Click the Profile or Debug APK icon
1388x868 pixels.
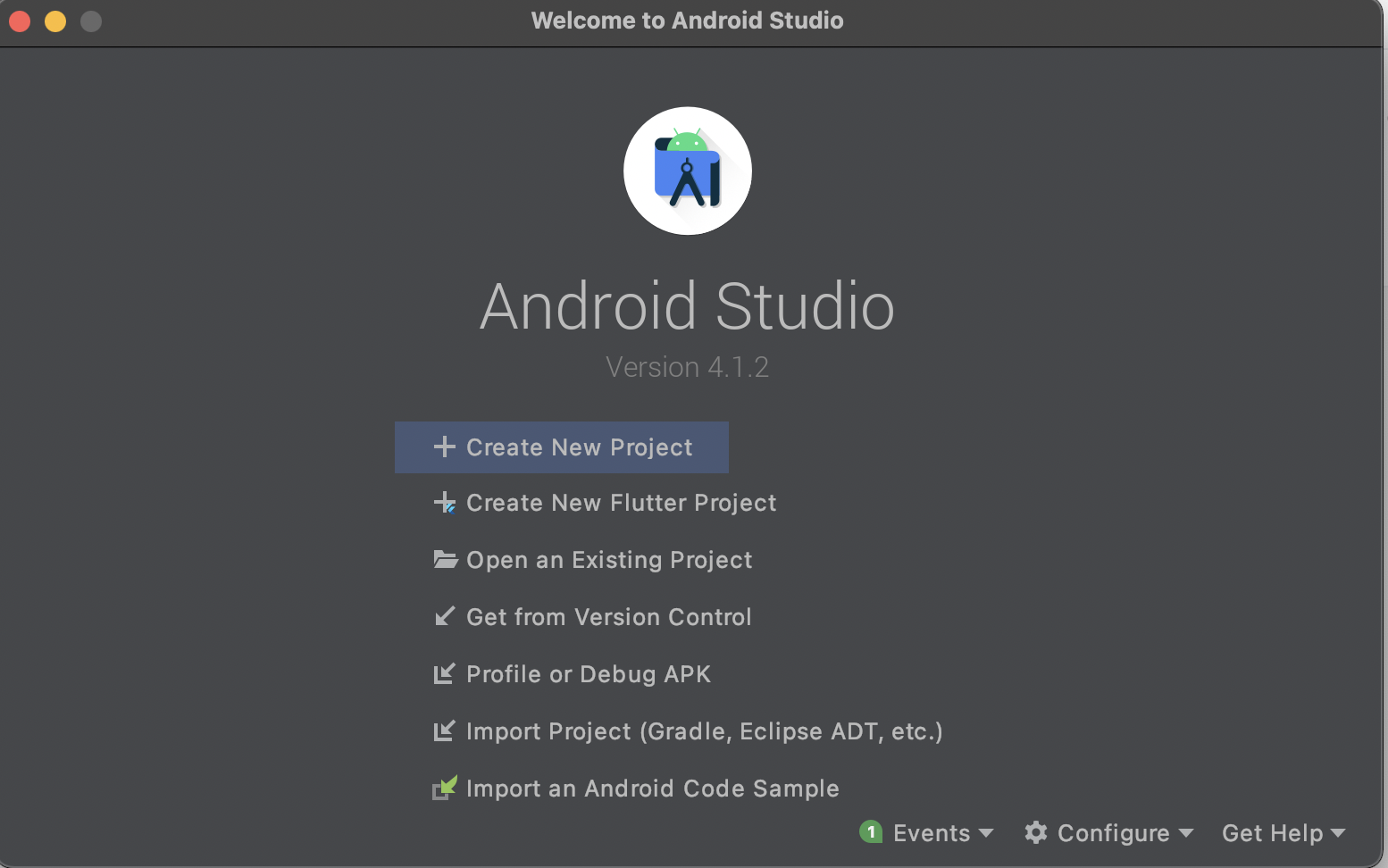point(444,673)
